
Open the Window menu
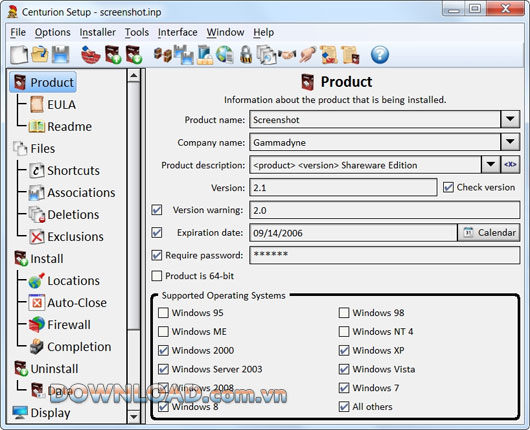pos(225,32)
